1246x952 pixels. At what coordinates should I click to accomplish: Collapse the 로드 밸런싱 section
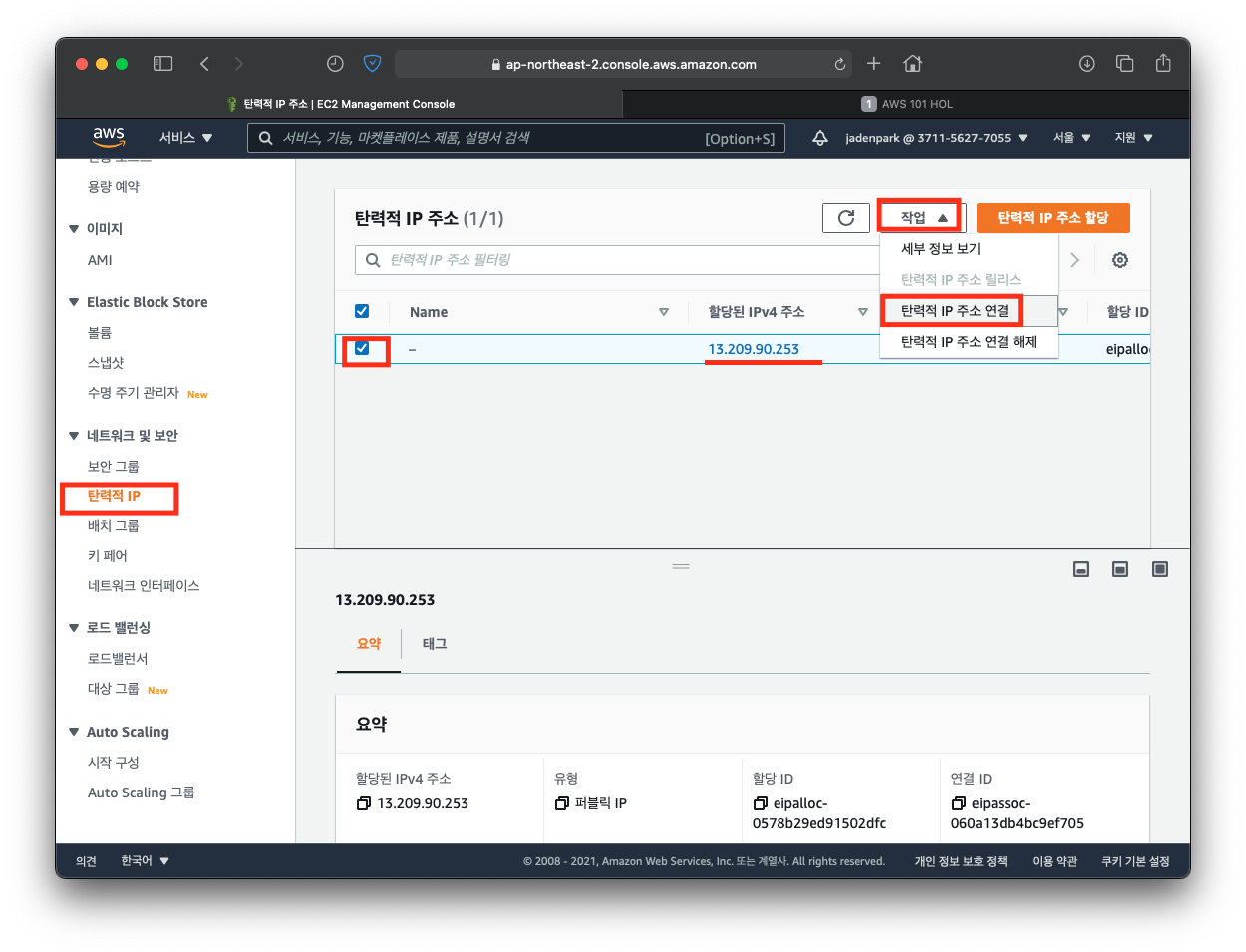pyautogui.click(x=74, y=628)
